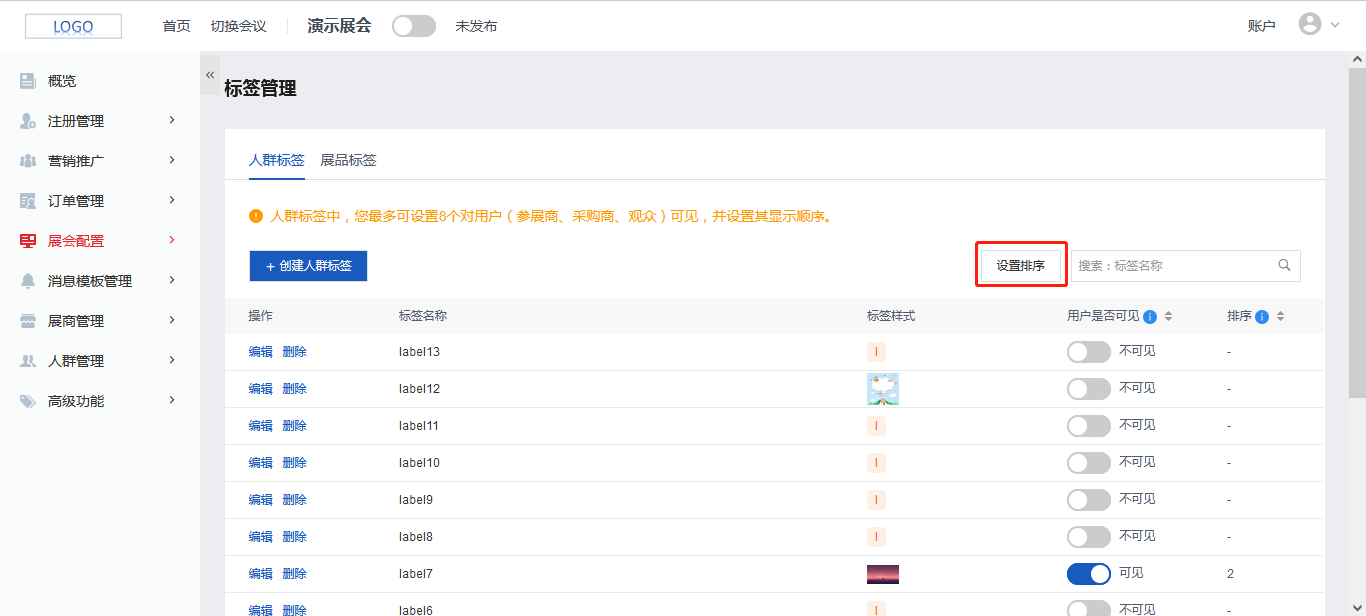Click the 设置排序 button
This screenshot has height=616, width=1366.
[1021, 266]
